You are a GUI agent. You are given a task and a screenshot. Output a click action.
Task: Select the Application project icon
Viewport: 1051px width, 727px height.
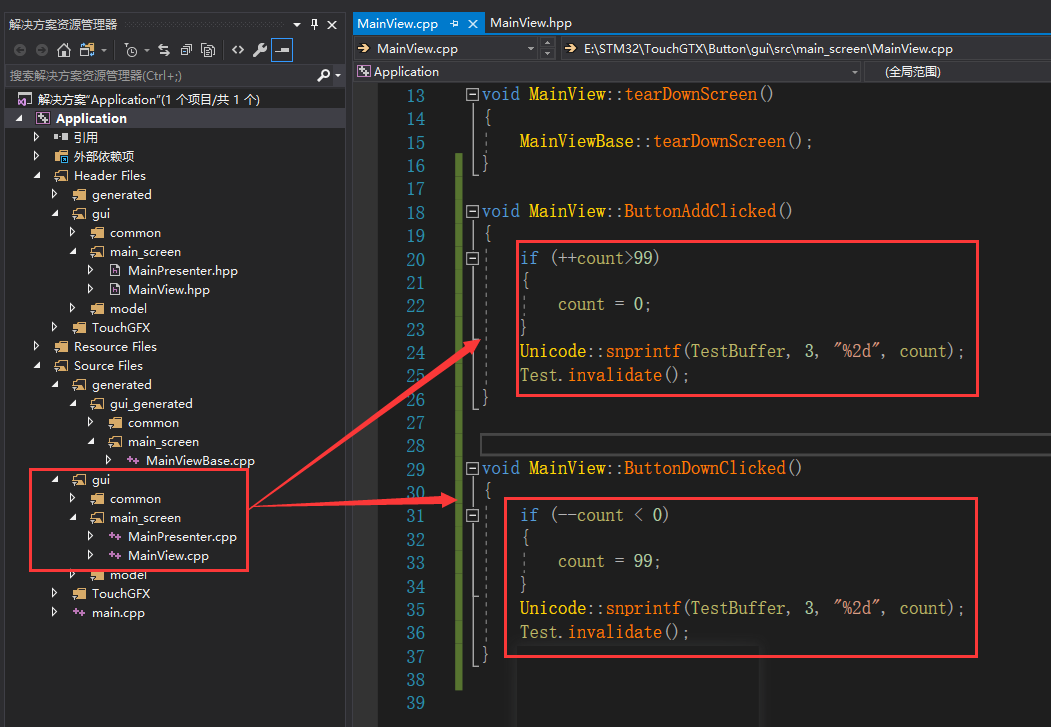coord(43,119)
